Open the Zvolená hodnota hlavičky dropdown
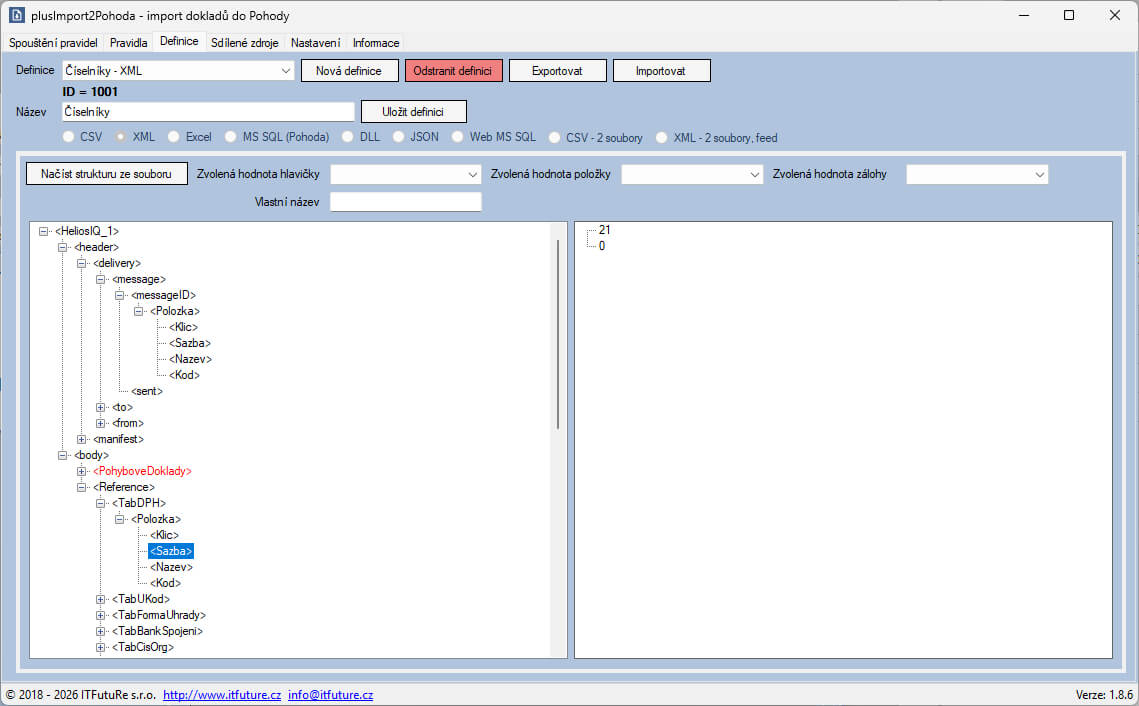Viewport: 1139px width, 706px height. tap(472, 174)
